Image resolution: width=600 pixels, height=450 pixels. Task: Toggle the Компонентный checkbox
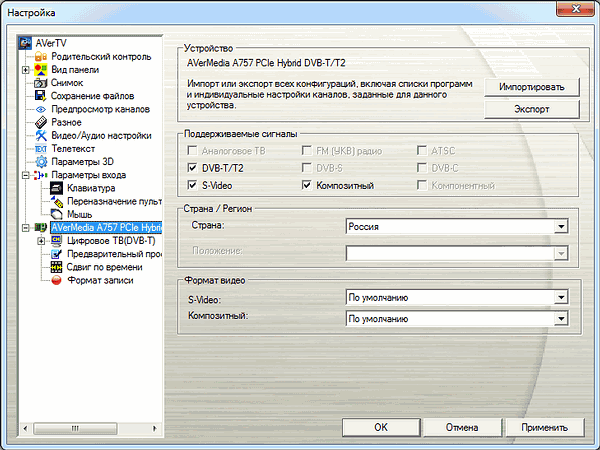coord(422,185)
